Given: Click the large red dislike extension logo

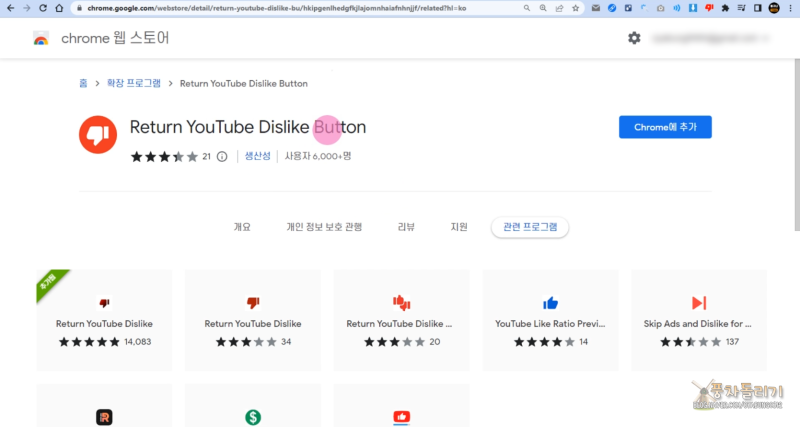Looking at the screenshot, I should tap(98, 135).
